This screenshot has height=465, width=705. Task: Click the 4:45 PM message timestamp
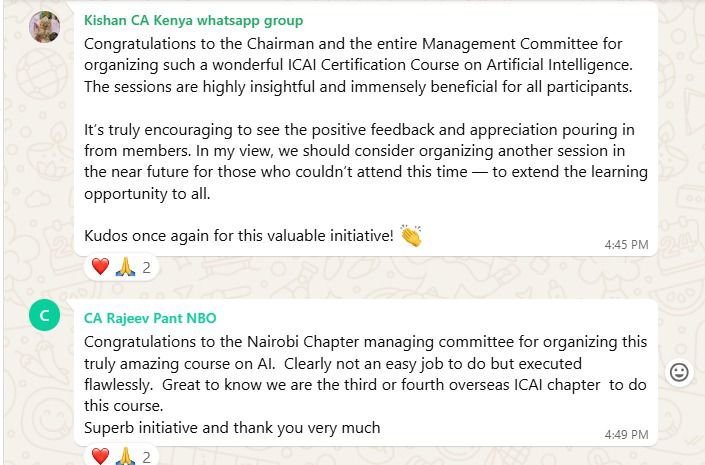626,244
